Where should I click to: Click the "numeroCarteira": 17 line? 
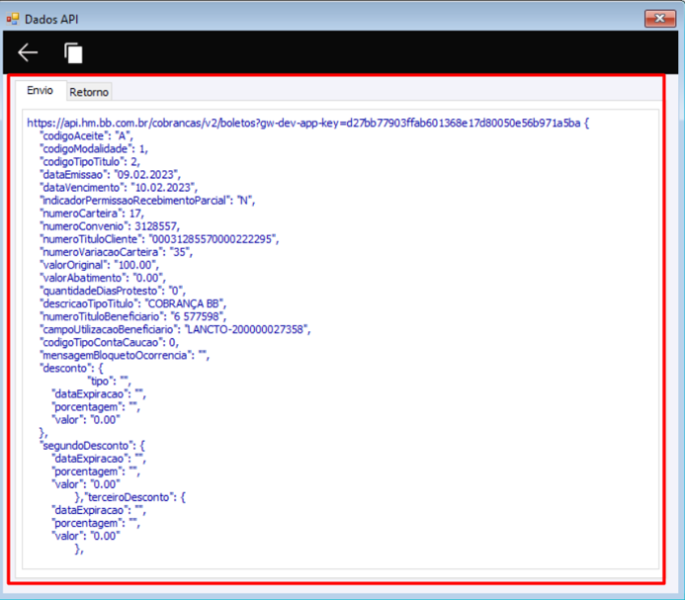(x=92, y=213)
